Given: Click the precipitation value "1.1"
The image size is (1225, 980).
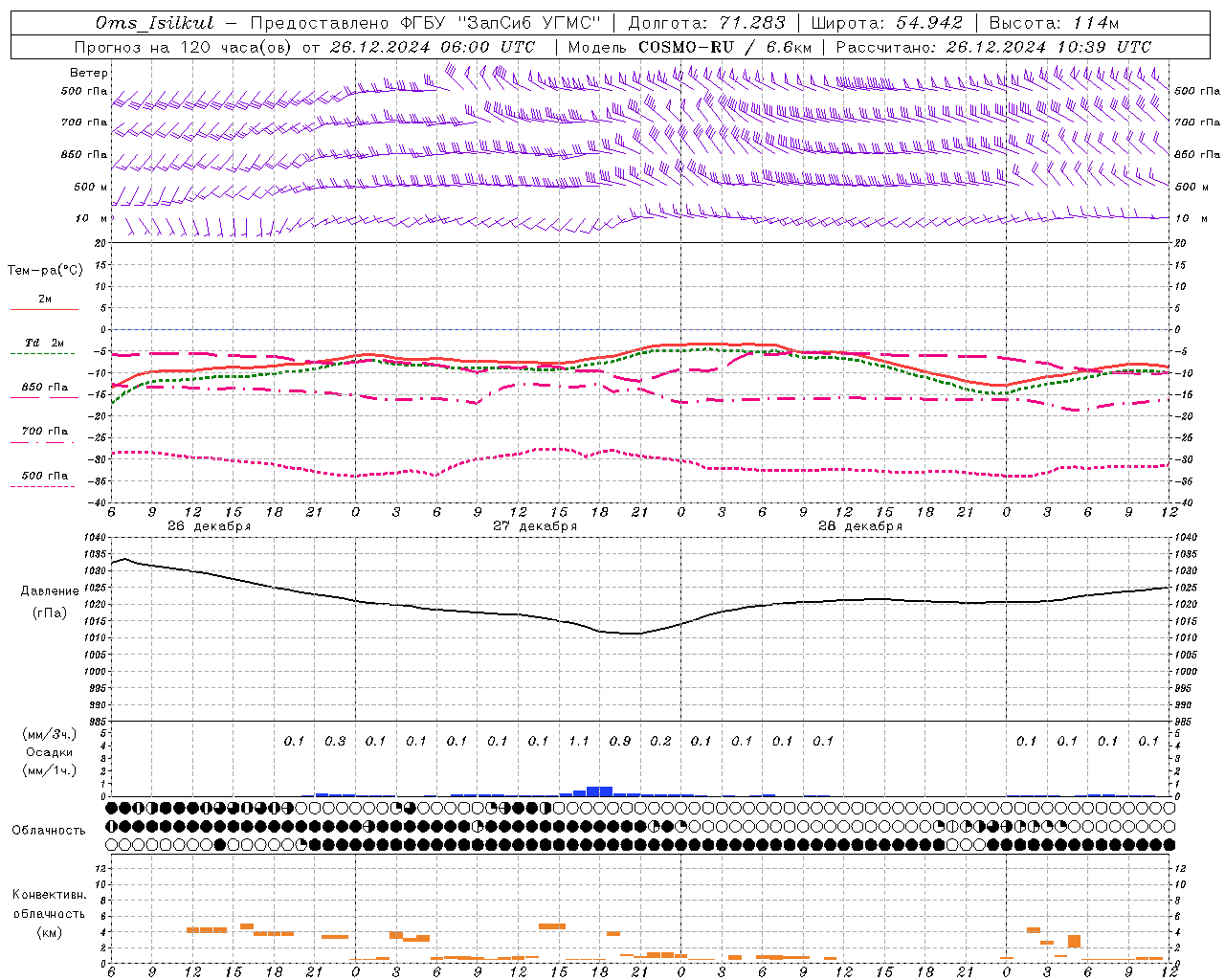Looking at the screenshot, I should [579, 741].
